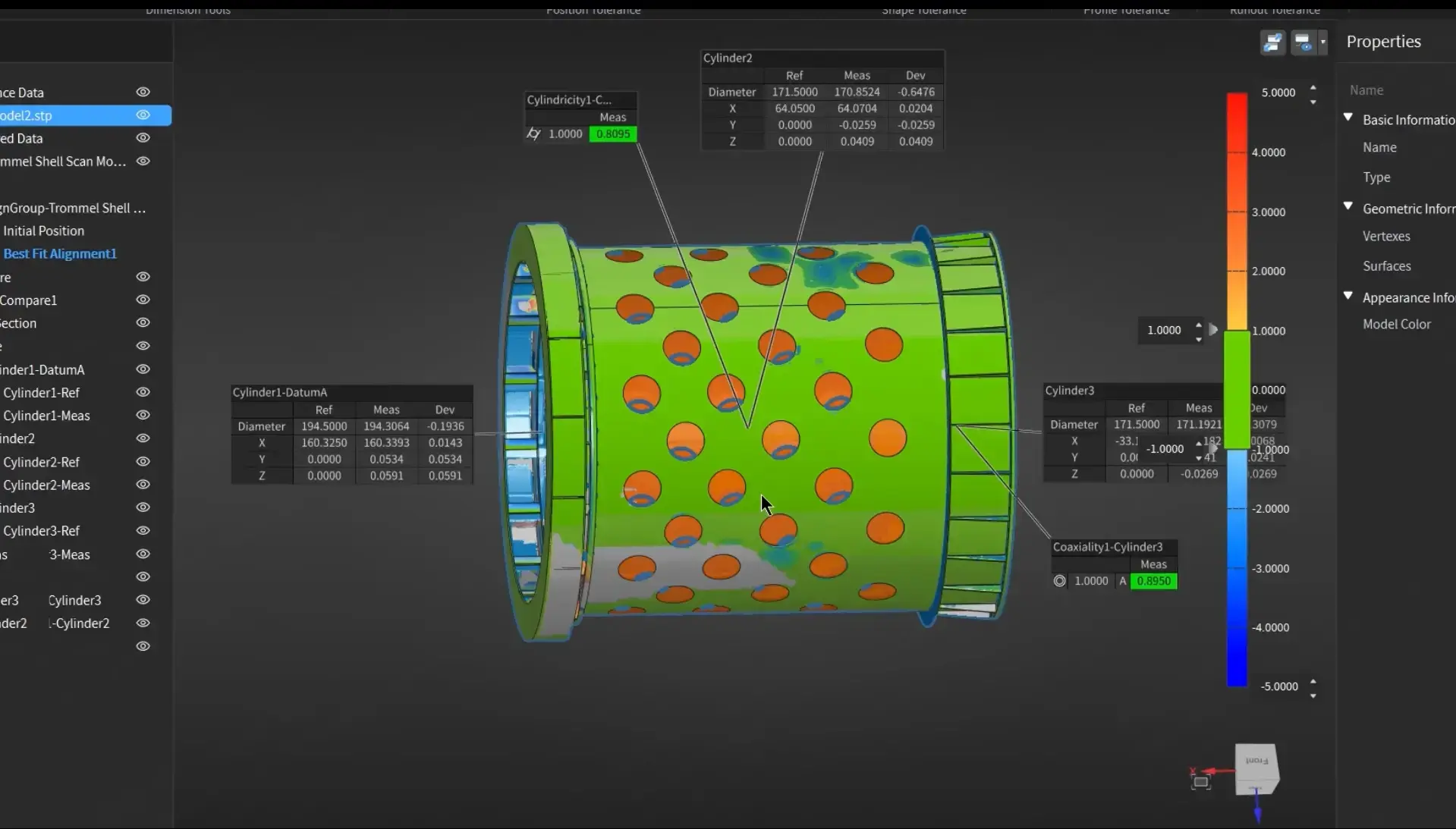Click the upper tolerance 1.0000 input field
Image resolution: width=1456 pixels, height=829 pixels.
[1164, 331]
